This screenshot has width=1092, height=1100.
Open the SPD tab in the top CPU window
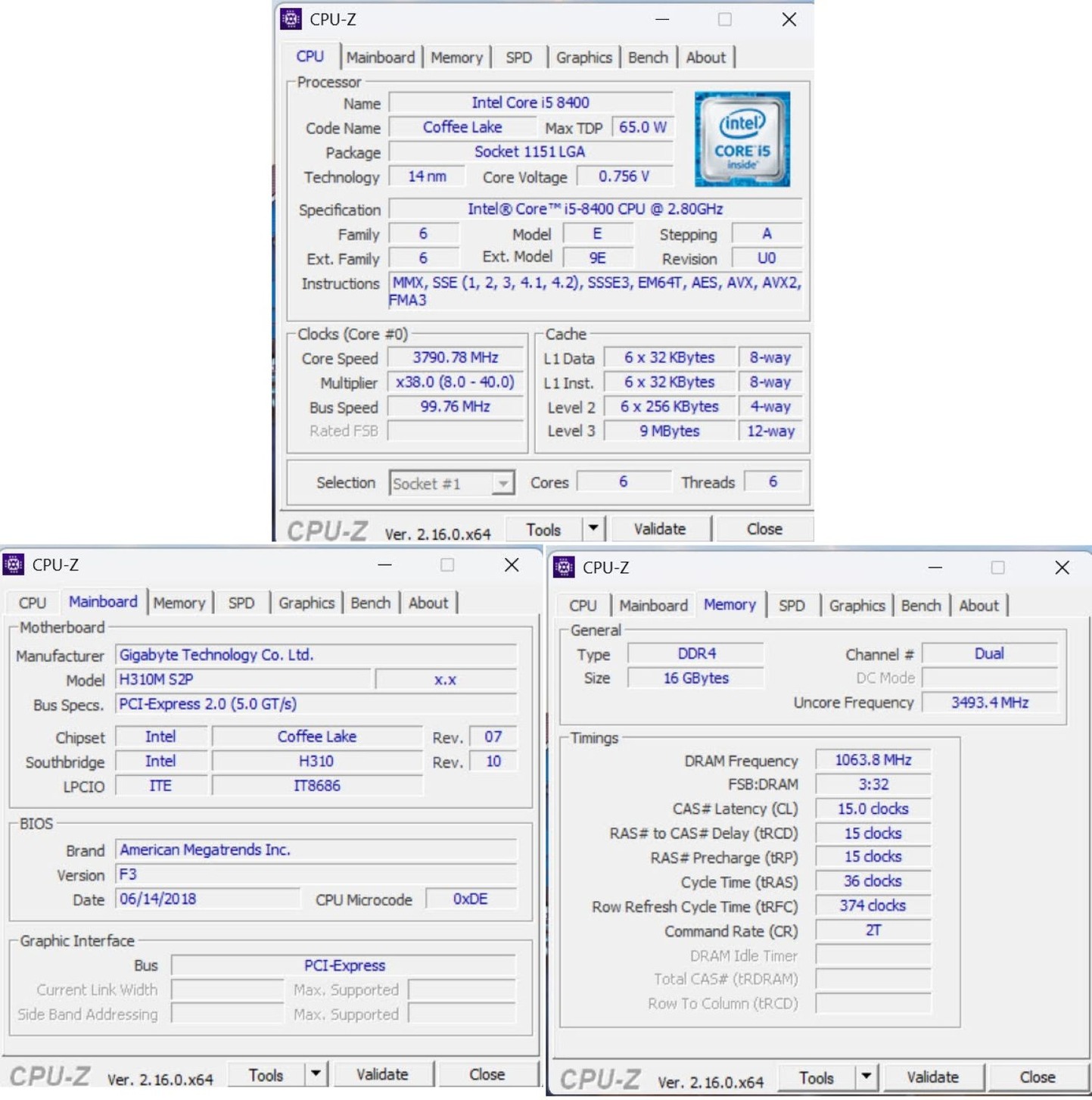pos(518,58)
